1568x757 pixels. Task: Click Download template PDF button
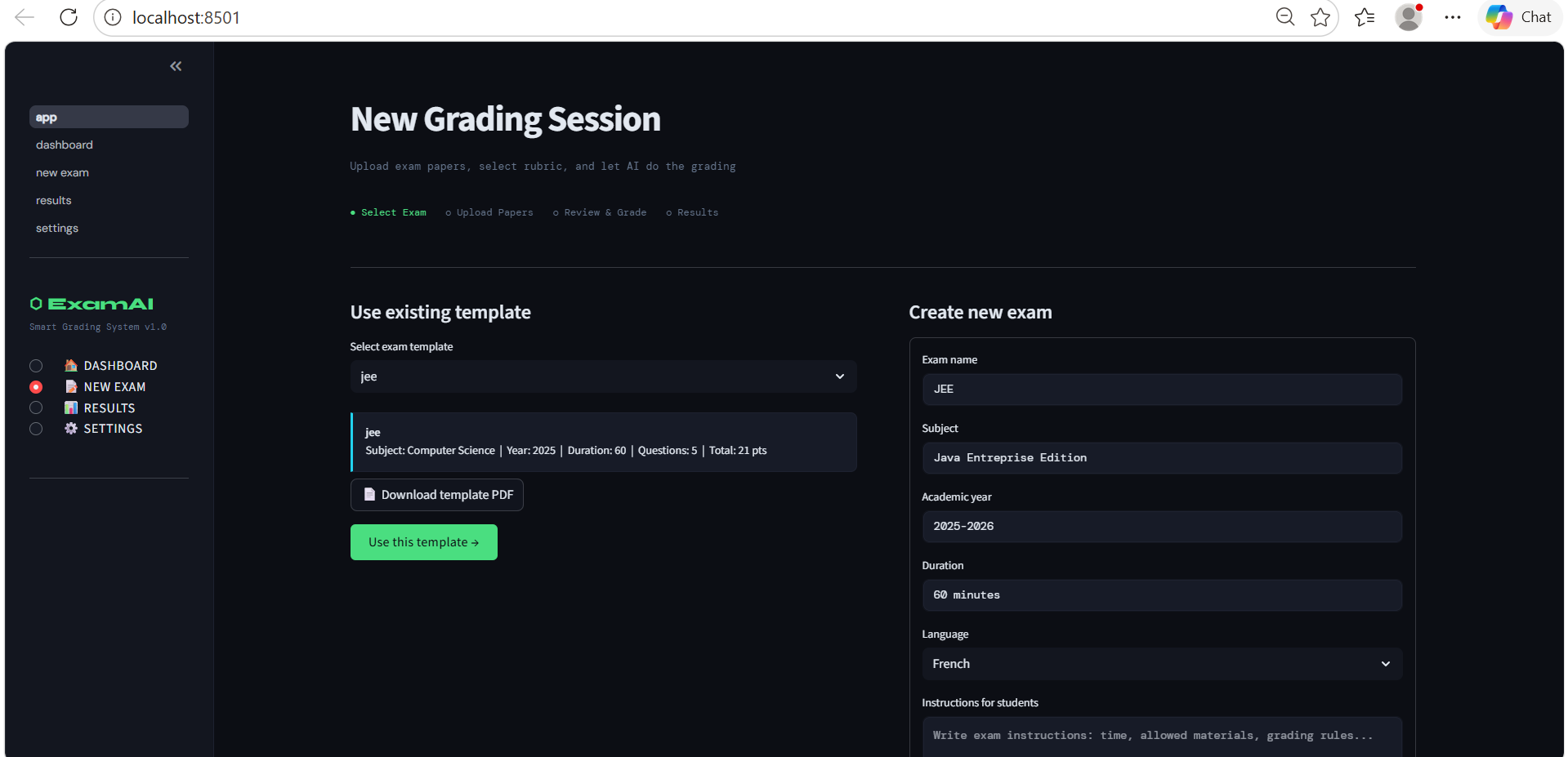[437, 495]
